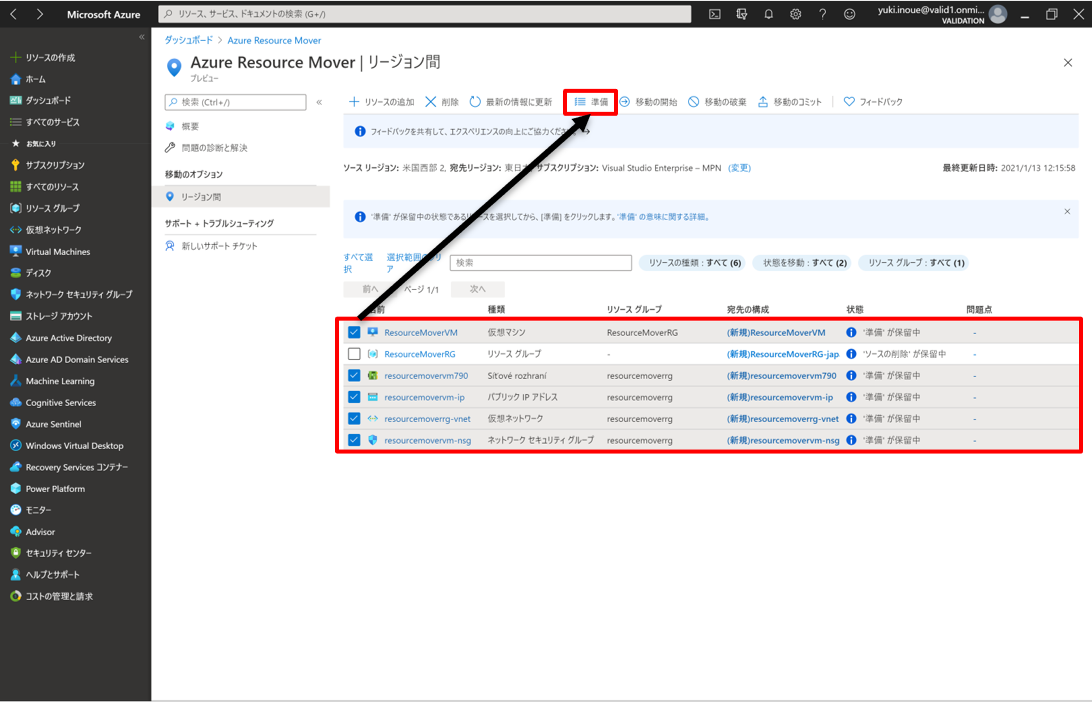Open ヘルプとサポート in the sidebar
The height and width of the screenshot is (702, 1092).
coord(45,575)
